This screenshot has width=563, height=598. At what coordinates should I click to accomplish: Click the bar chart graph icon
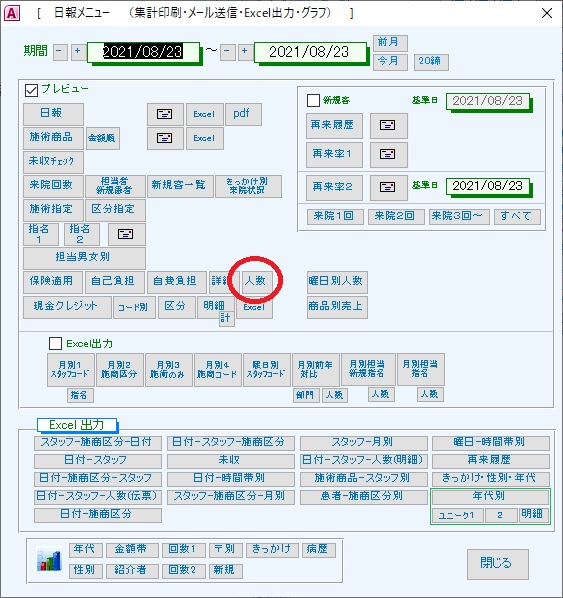(49, 560)
